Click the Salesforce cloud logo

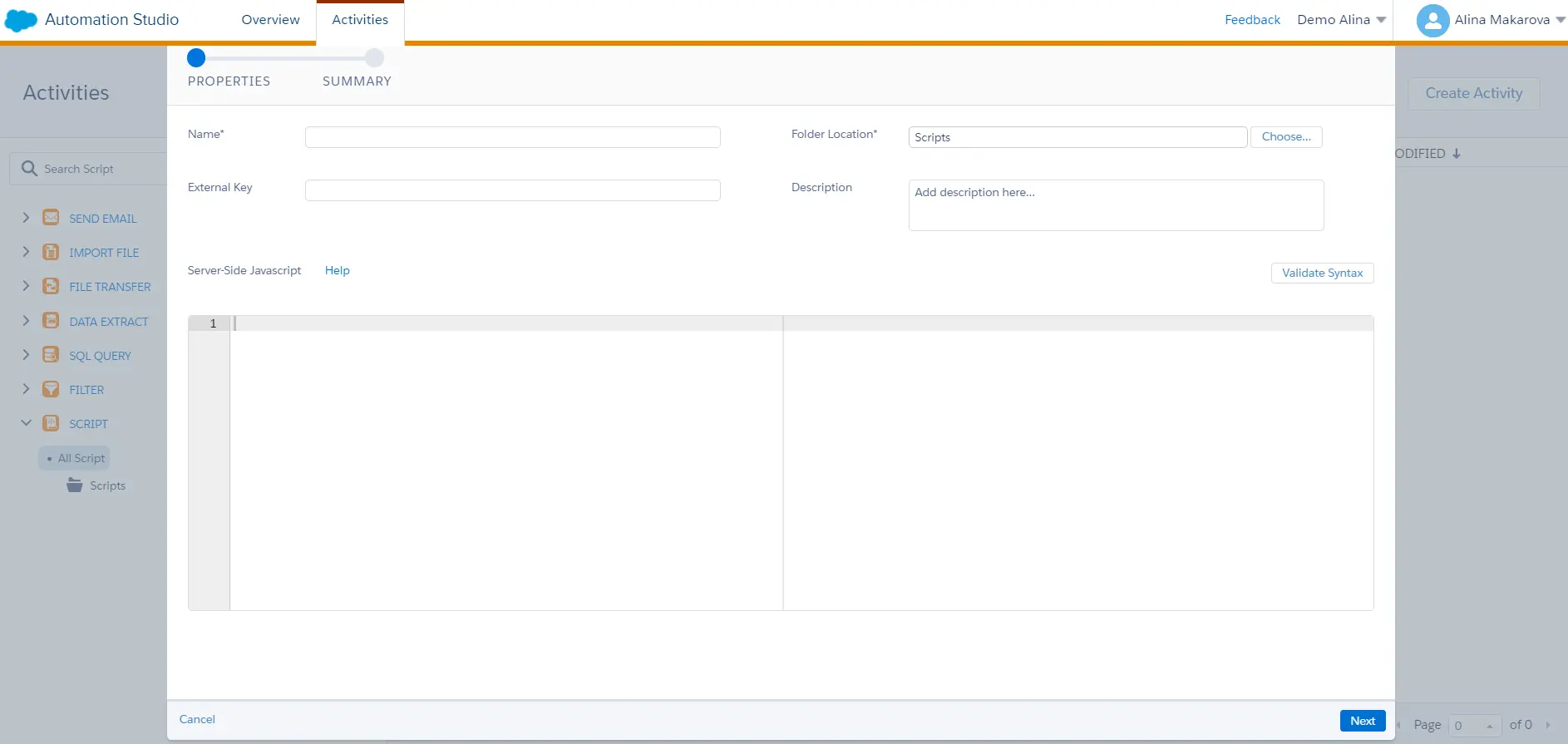pos(21,20)
